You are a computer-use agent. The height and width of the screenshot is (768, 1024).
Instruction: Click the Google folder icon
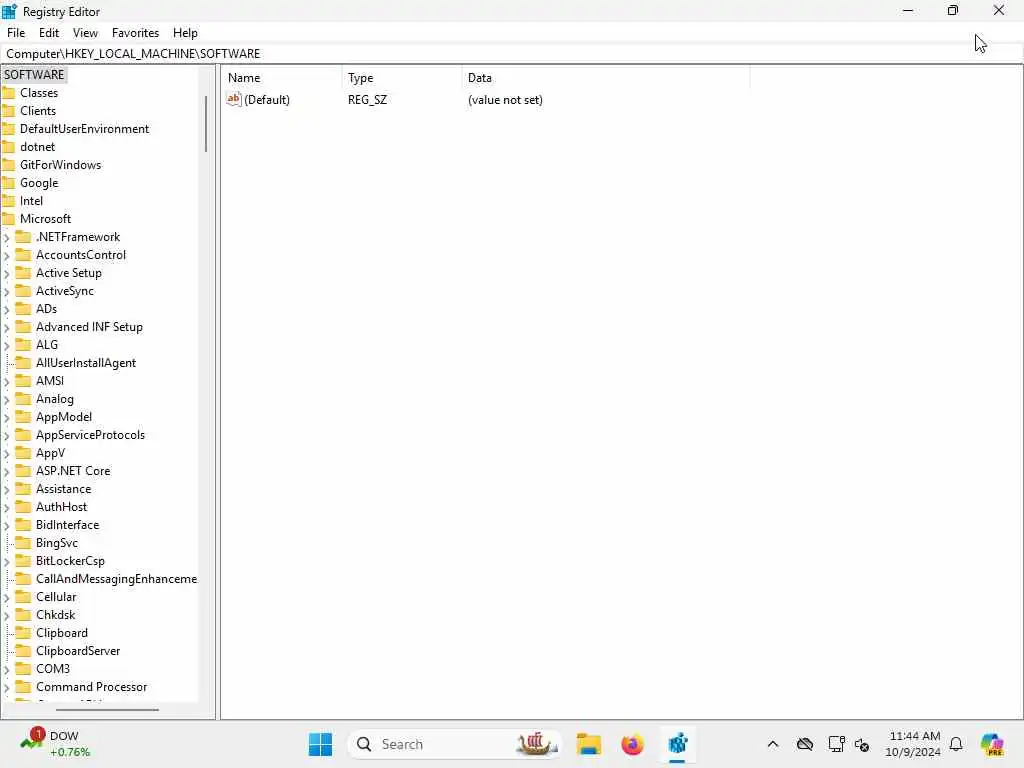click(x=8, y=183)
